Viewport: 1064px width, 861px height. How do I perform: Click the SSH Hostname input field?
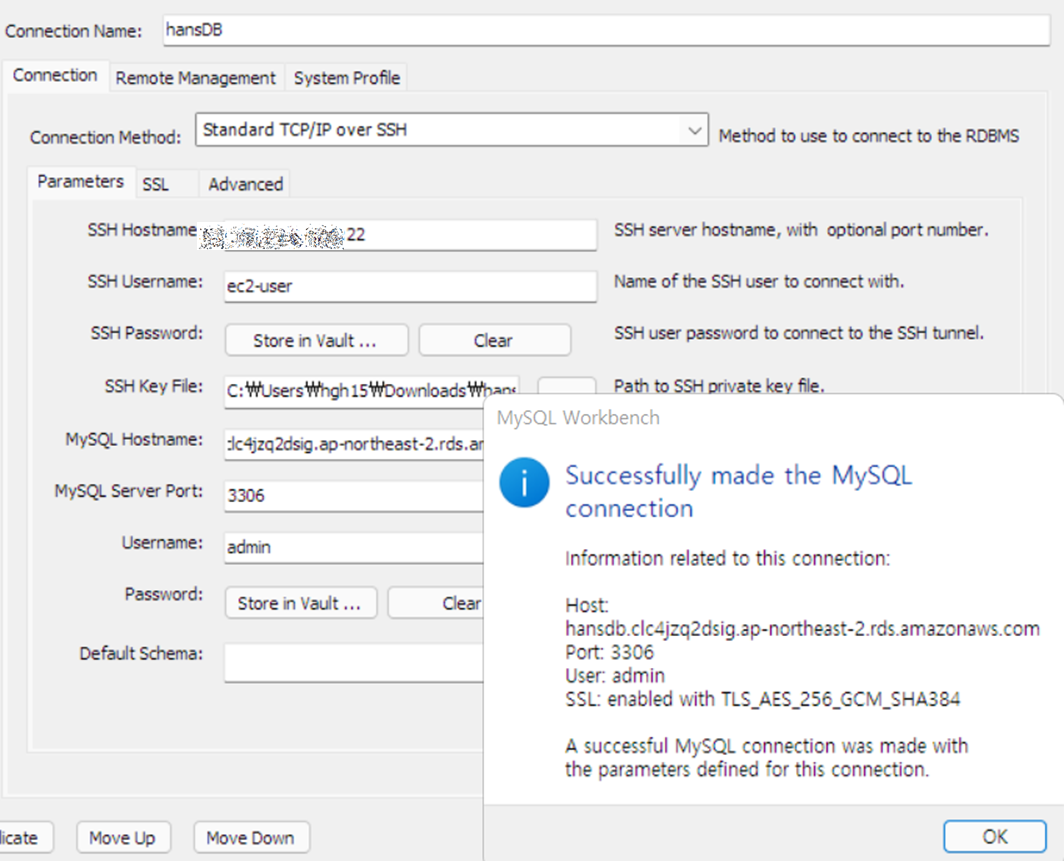pyautogui.click(x=411, y=235)
